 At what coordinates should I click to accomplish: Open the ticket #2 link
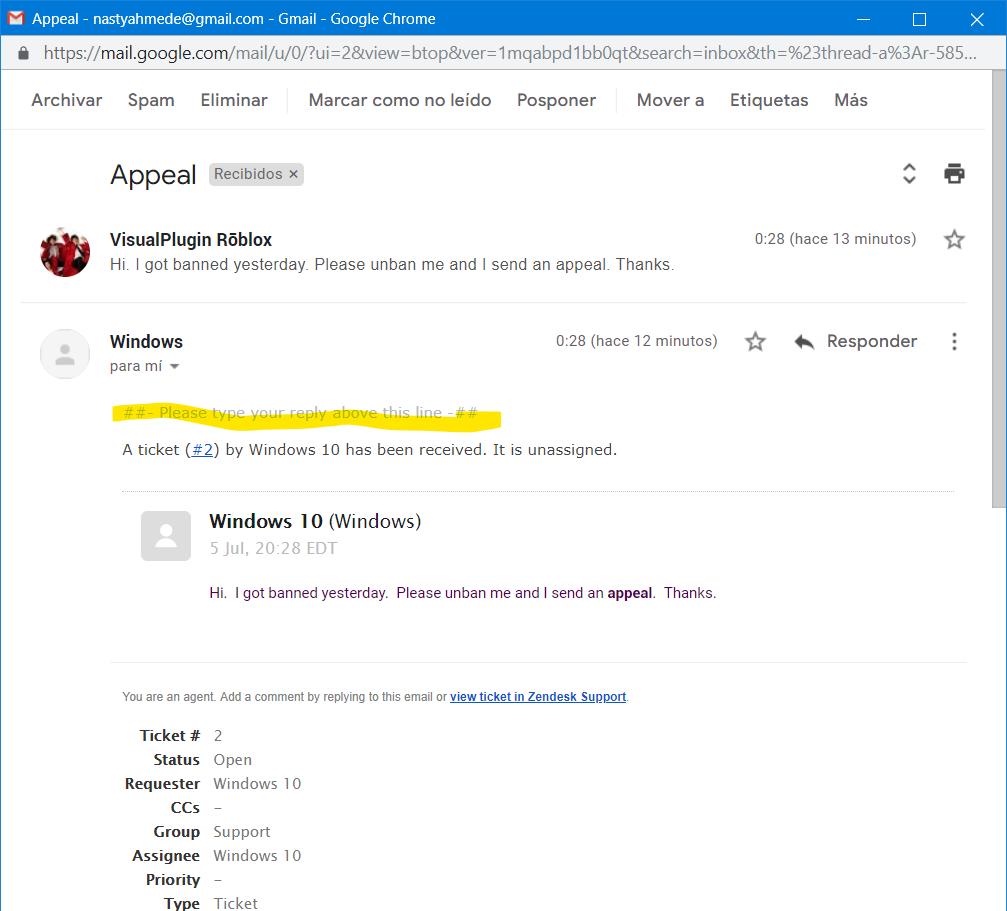(202, 449)
